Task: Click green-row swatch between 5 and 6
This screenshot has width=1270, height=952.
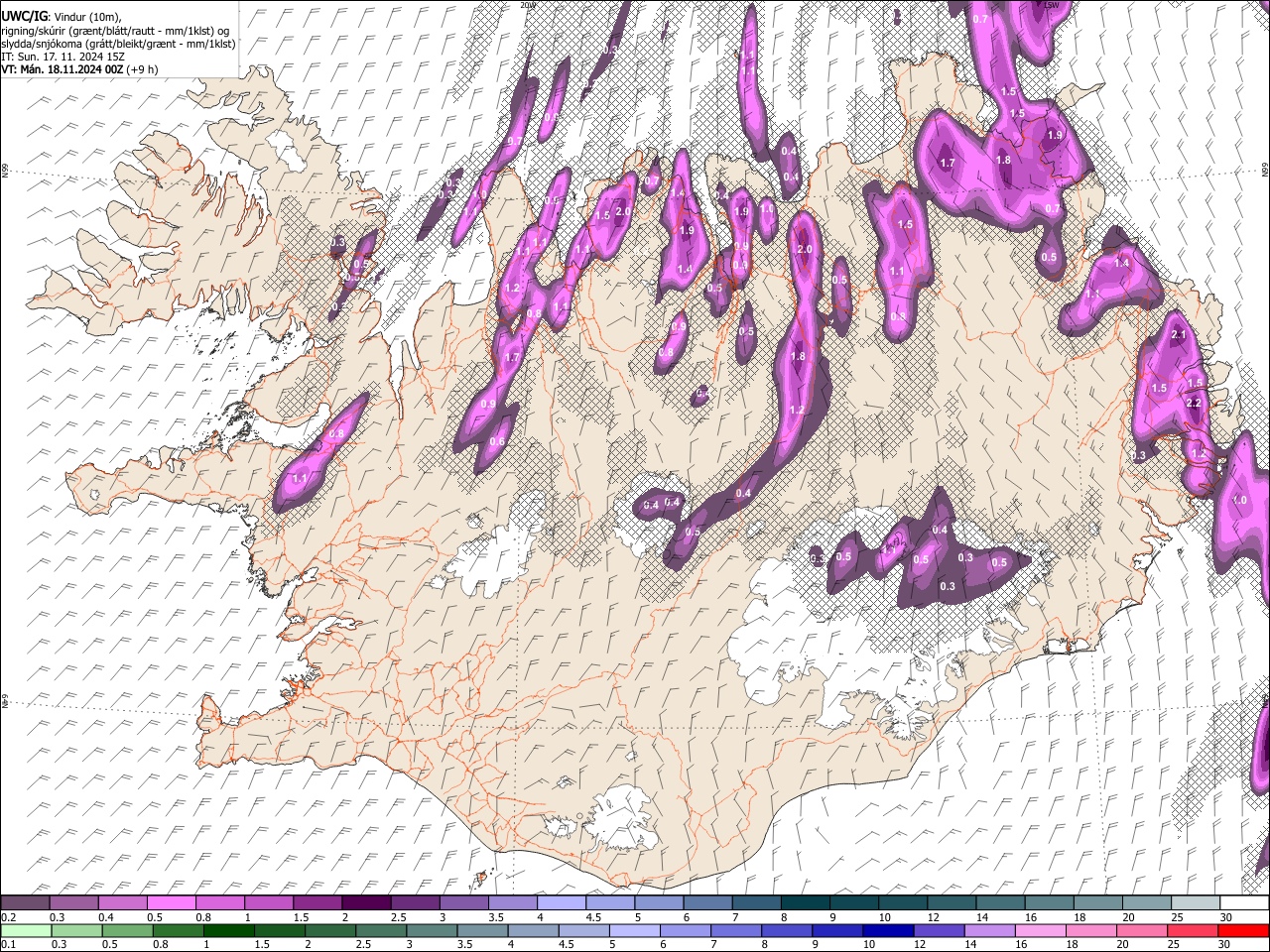Action: (x=635, y=930)
